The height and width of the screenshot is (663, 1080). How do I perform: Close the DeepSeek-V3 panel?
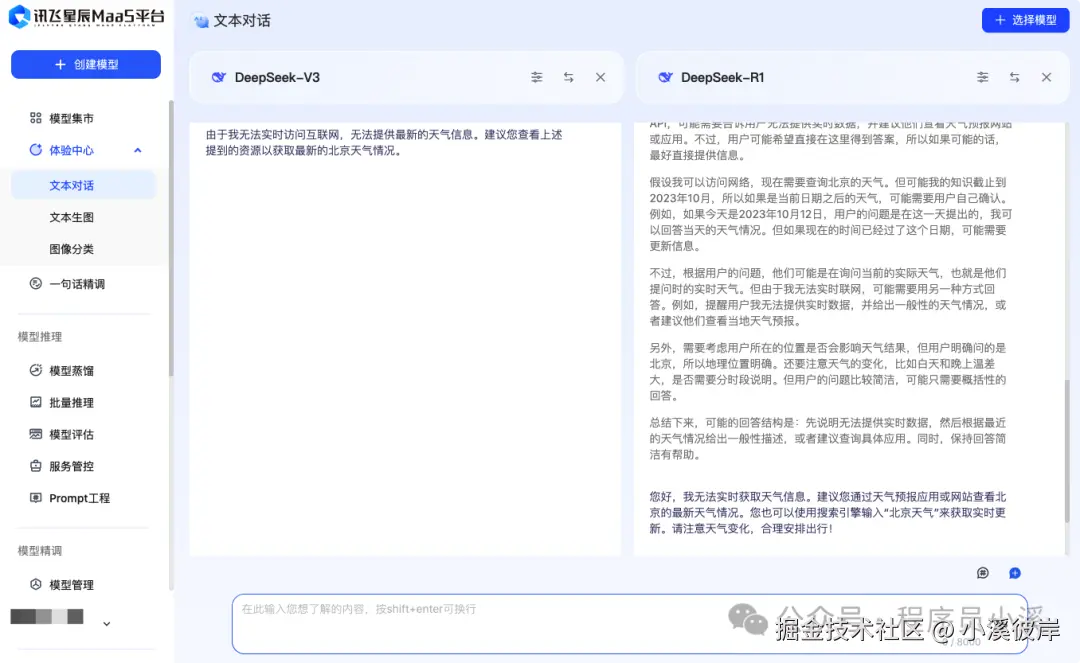click(x=601, y=77)
